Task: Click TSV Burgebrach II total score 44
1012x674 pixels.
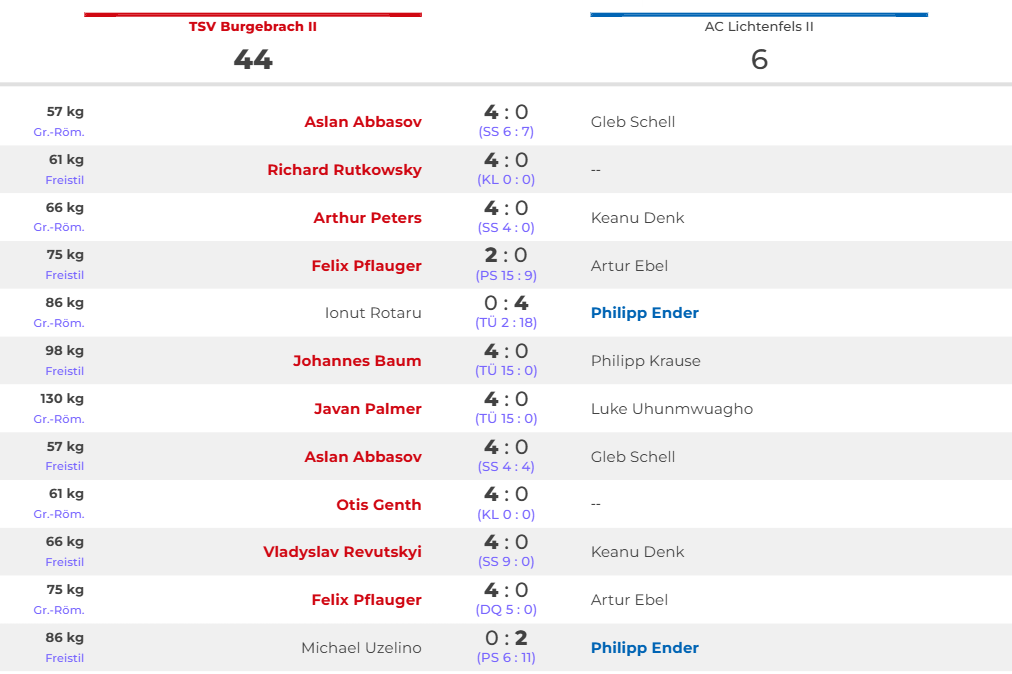Action: [252, 60]
